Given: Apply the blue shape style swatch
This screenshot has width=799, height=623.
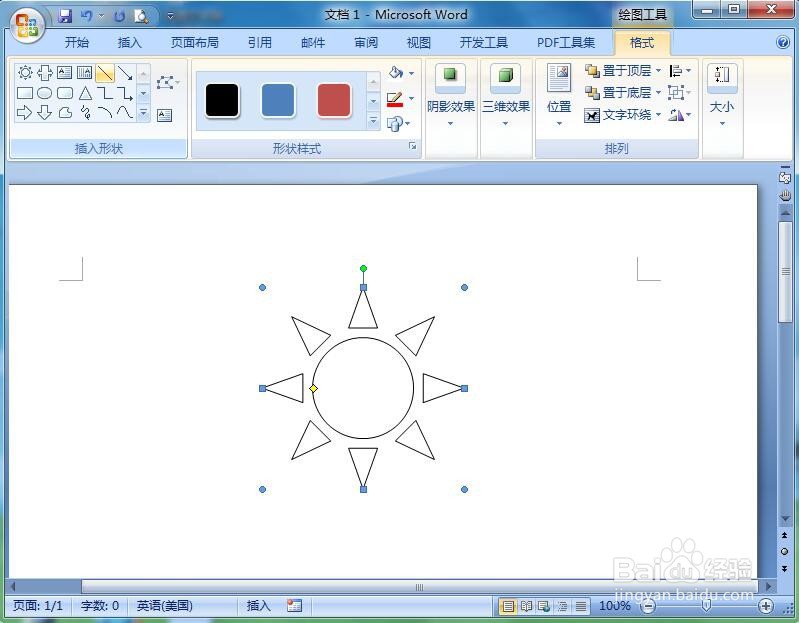Looking at the screenshot, I should (278, 100).
